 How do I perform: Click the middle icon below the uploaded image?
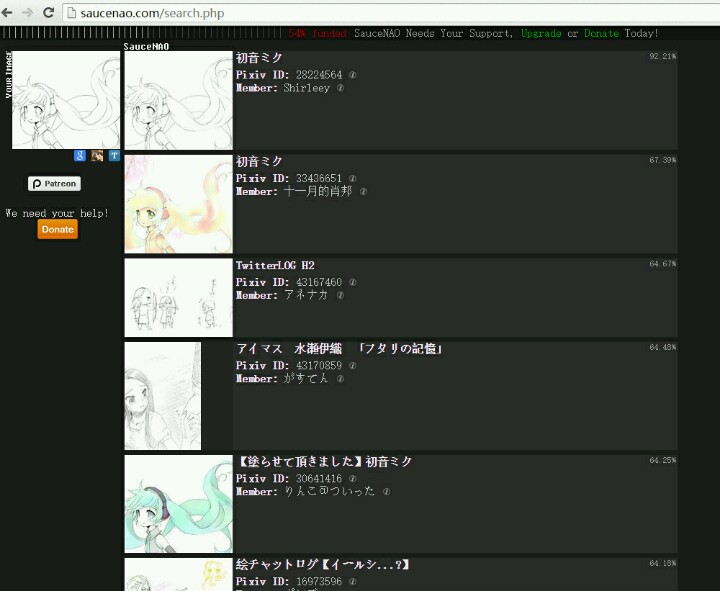(x=97, y=156)
